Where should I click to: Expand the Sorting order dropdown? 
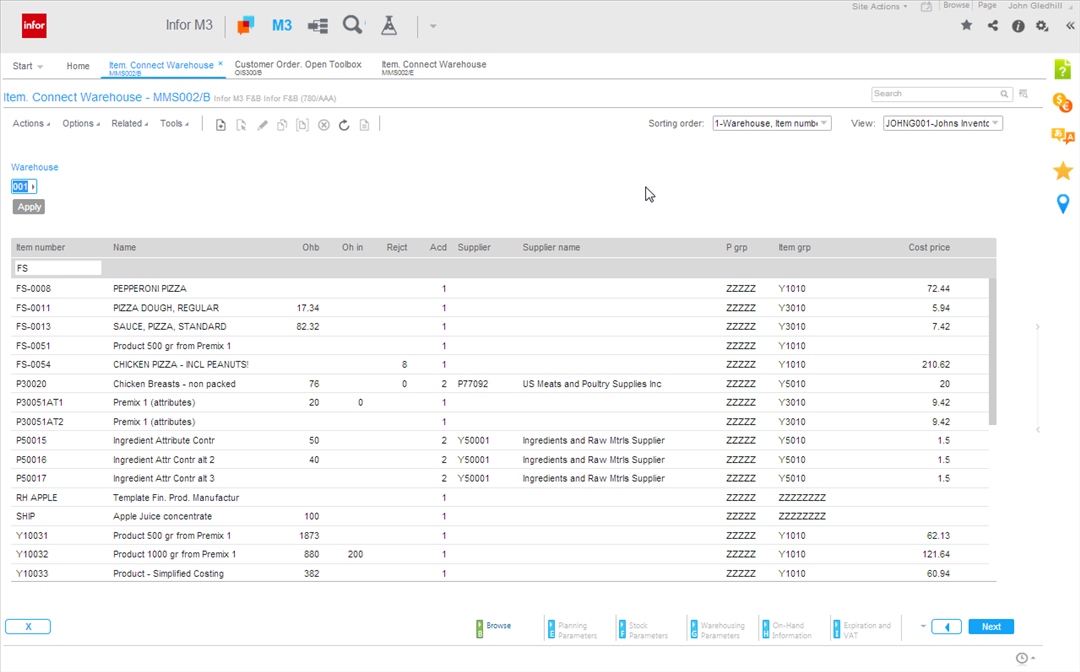tap(771, 124)
